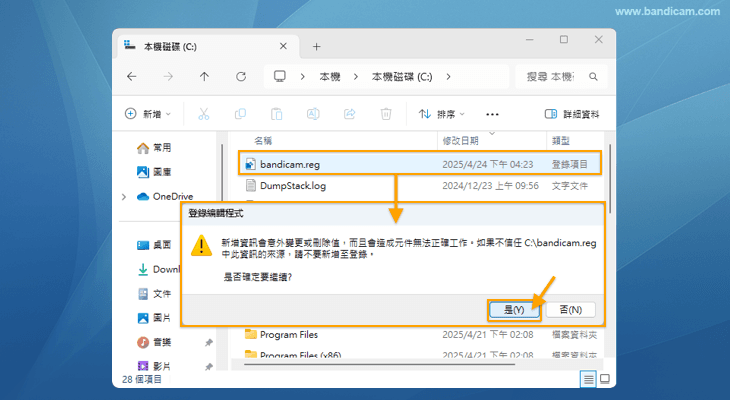The image size is (730, 400).
Task: Expand chevron after 本機磁碟 (C:) breadcrumb
Action: (x=448, y=76)
